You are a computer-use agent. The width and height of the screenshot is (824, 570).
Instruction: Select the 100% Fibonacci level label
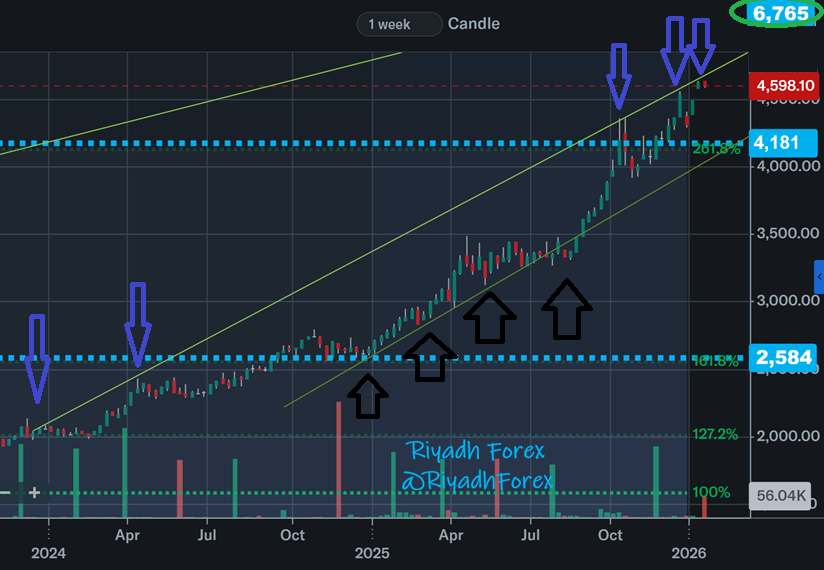(x=711, y=492)
